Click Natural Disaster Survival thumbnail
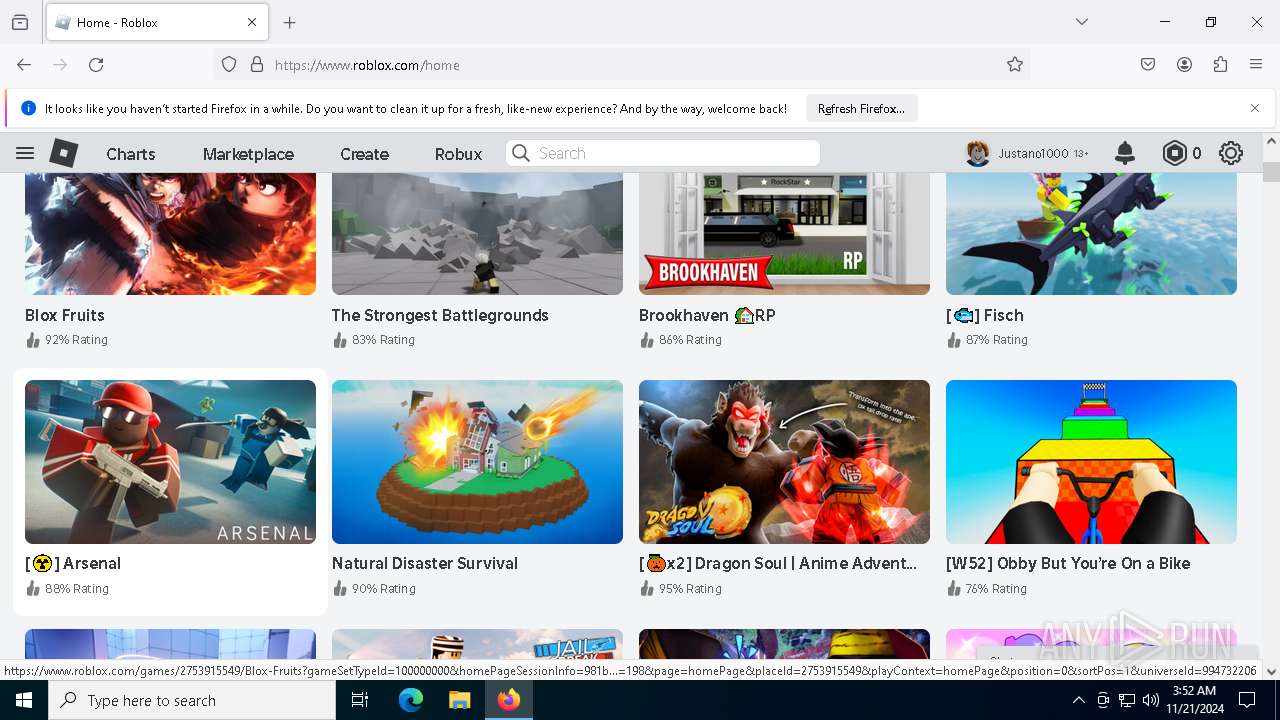 pyautogui.click(x=477, y=462)
